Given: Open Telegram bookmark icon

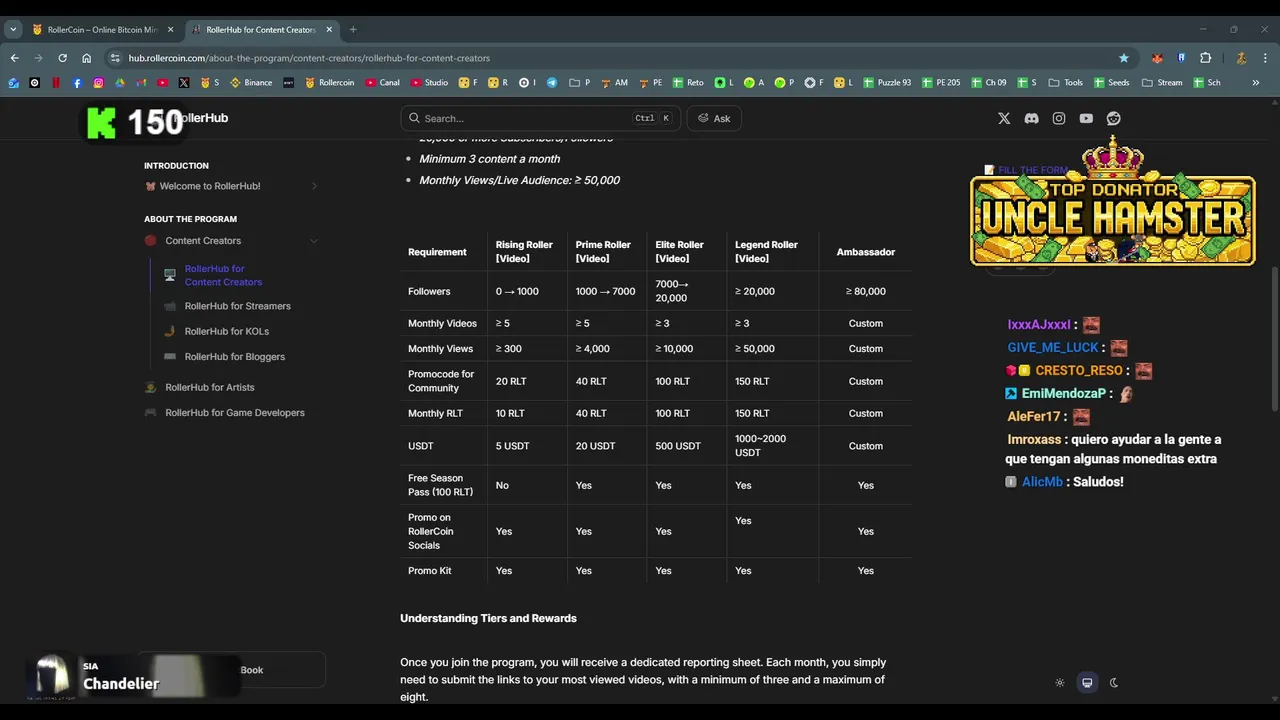Looking at the screenshot, I should pyautogui.click(x=551, y=83).
